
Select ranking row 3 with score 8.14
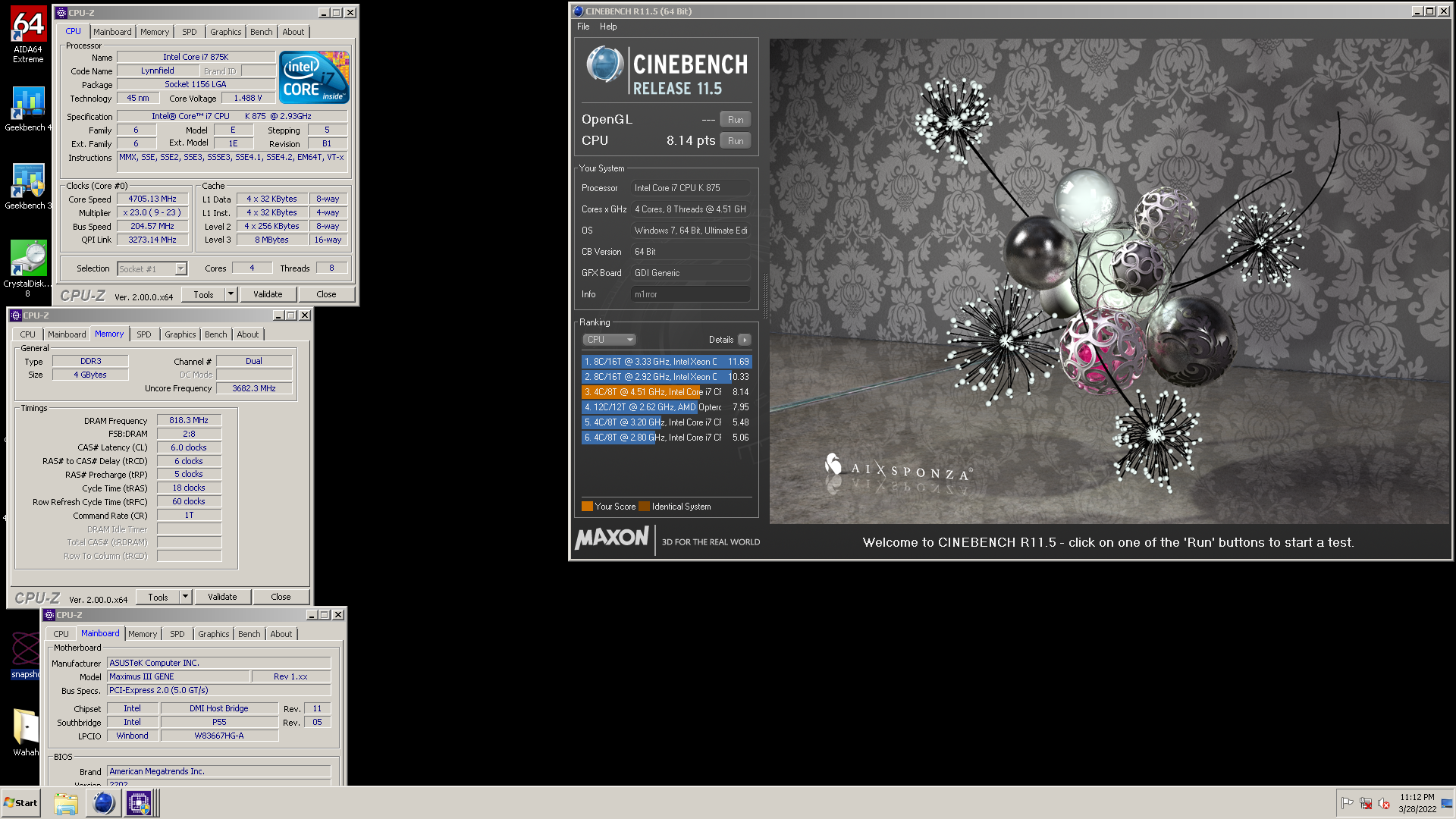666,392
